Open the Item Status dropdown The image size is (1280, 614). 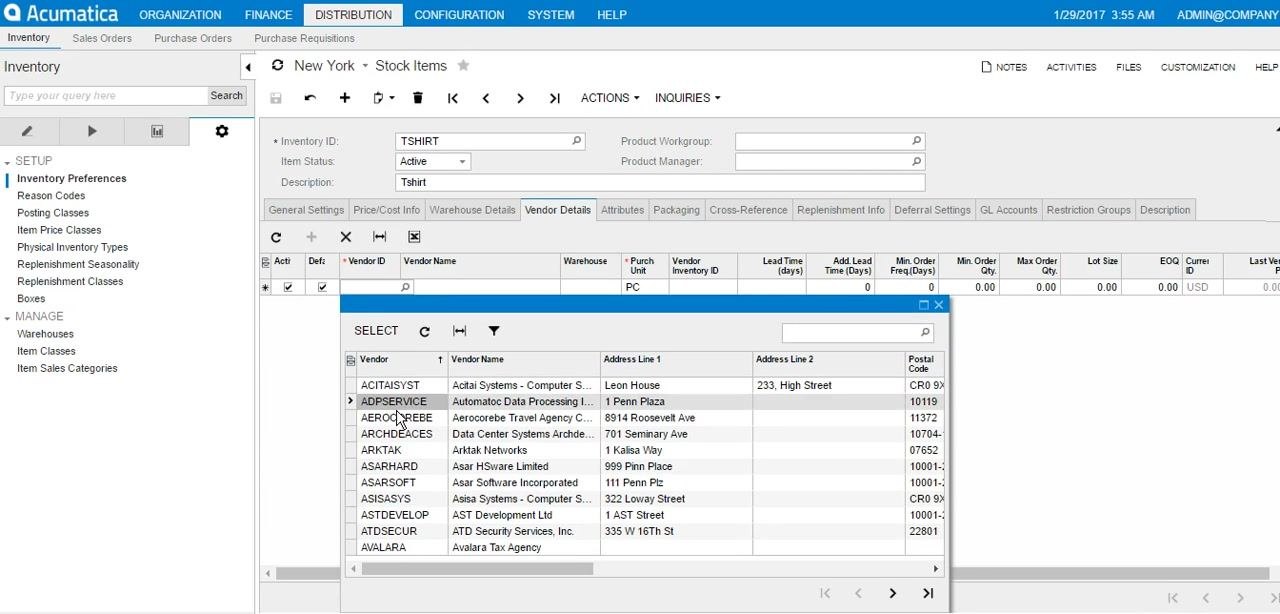pyautogui.click(x=463, y=162)
